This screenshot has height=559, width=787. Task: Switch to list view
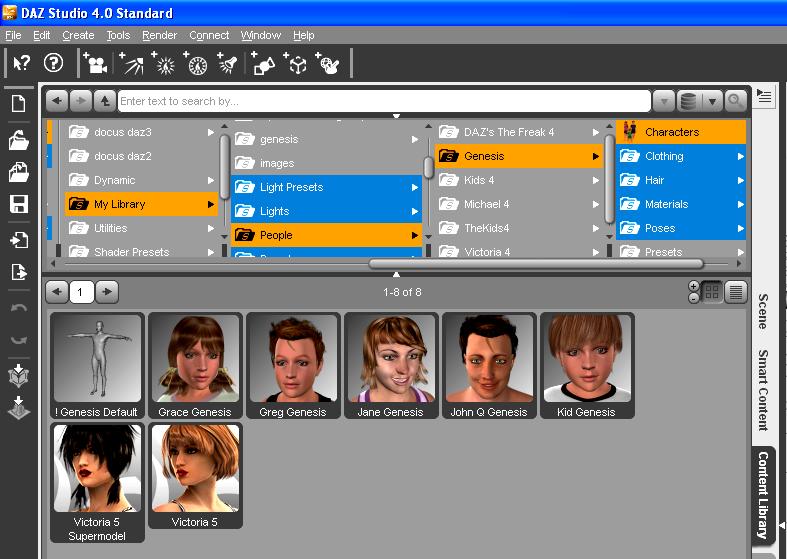click(736, 292)
